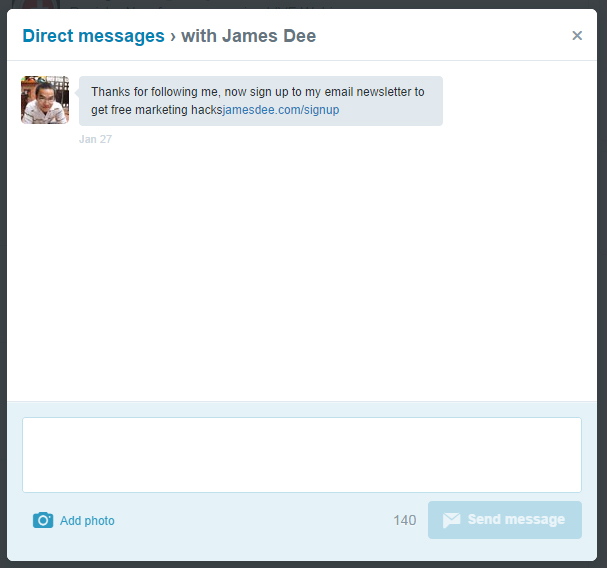Open James Dee's profile picture

pyautogui.click(x=45, y=100)
